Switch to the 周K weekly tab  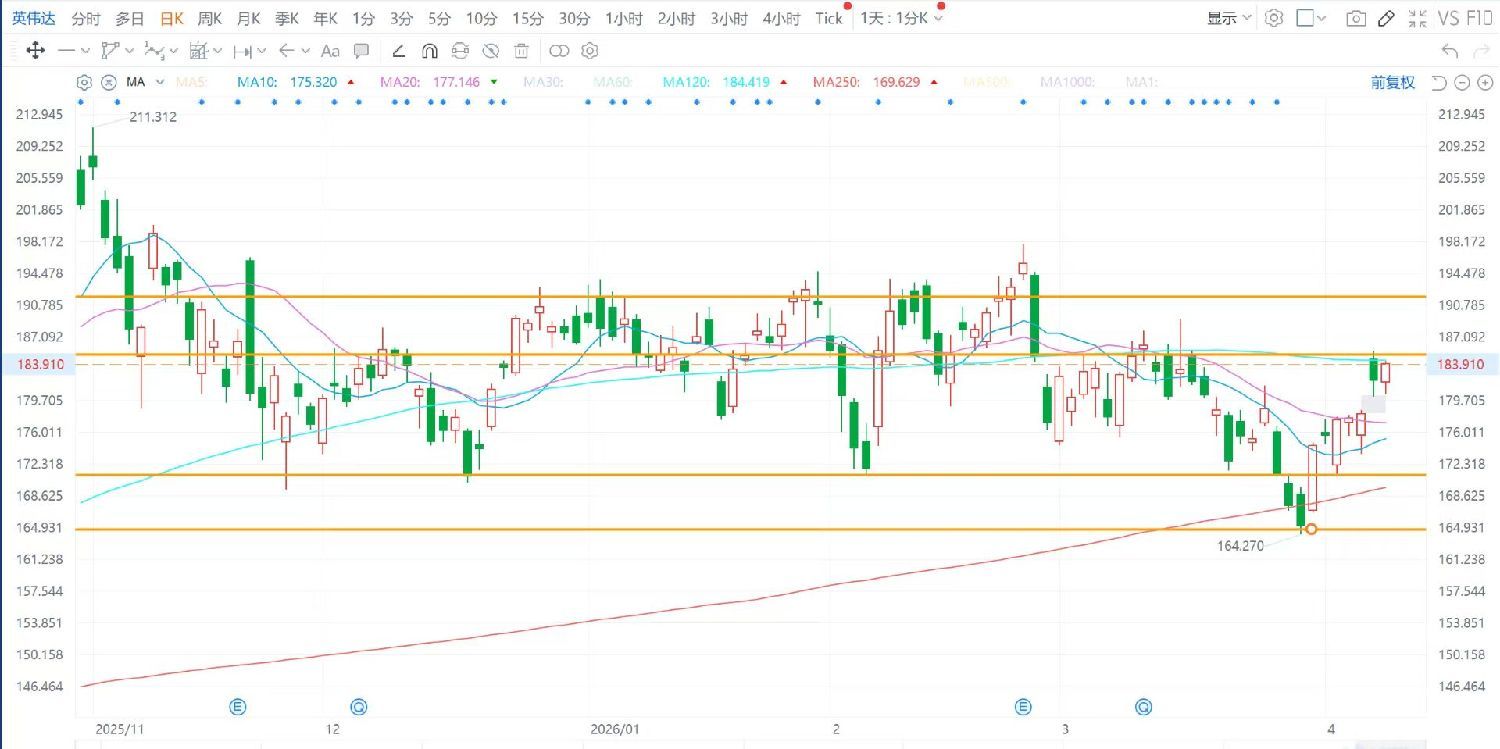(x=209, y=18)
